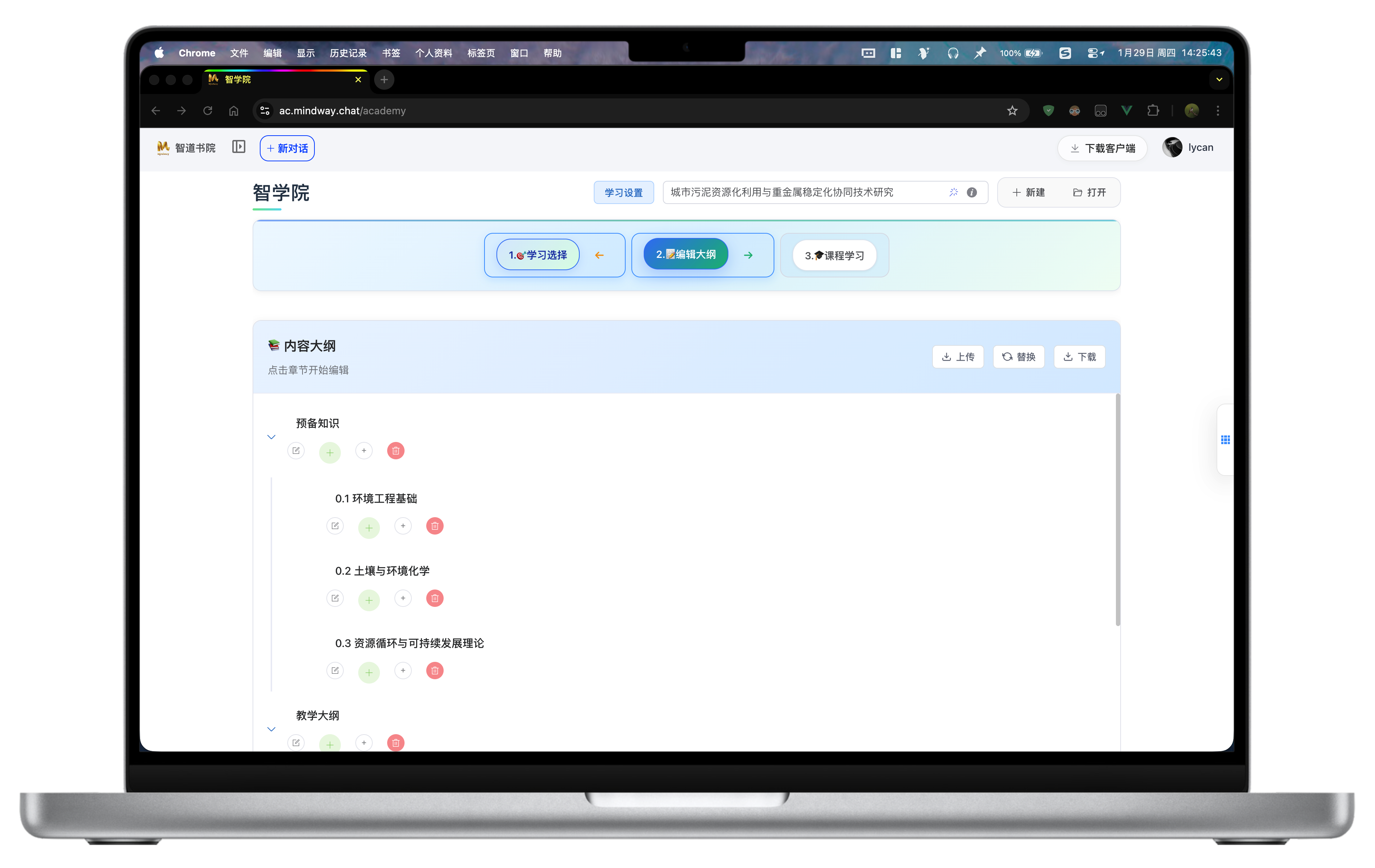Go to step 1 学习选择
This screenshot has height=868, width=1375.
(538, 255)
